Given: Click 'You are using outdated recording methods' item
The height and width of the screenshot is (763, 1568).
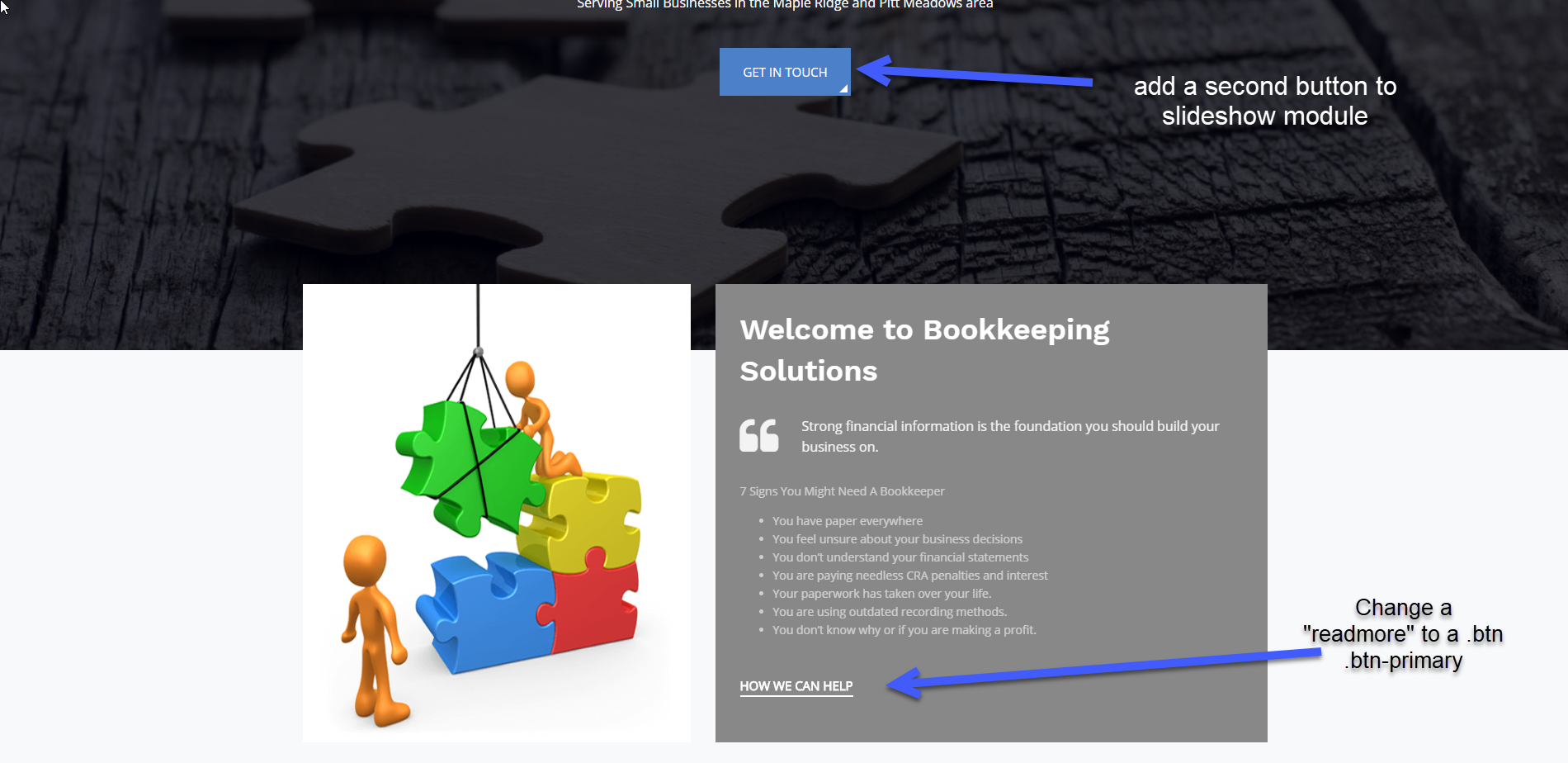Looking at the screenshot, I should click(890, 612).
